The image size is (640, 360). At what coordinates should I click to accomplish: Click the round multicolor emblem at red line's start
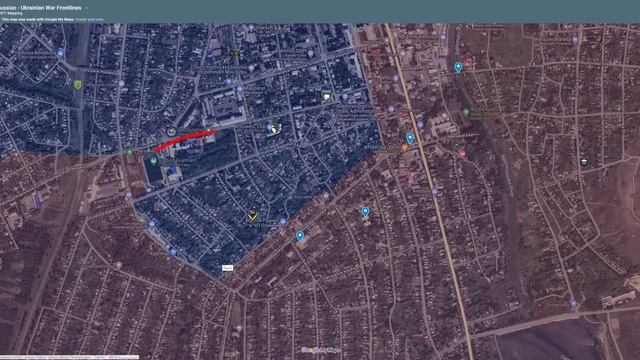171,132
